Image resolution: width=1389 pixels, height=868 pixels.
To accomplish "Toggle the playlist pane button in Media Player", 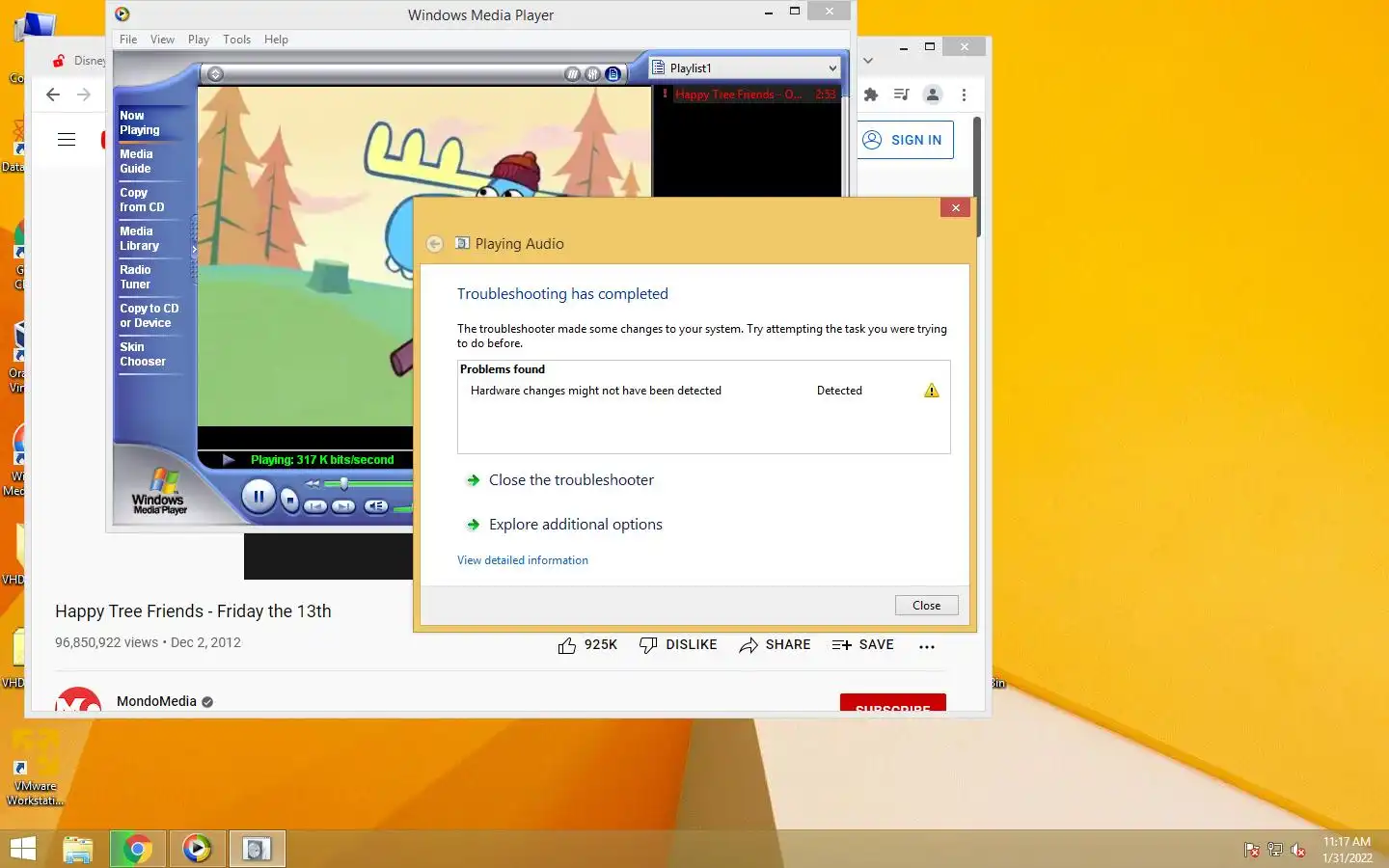I will [x=613, y=74].
